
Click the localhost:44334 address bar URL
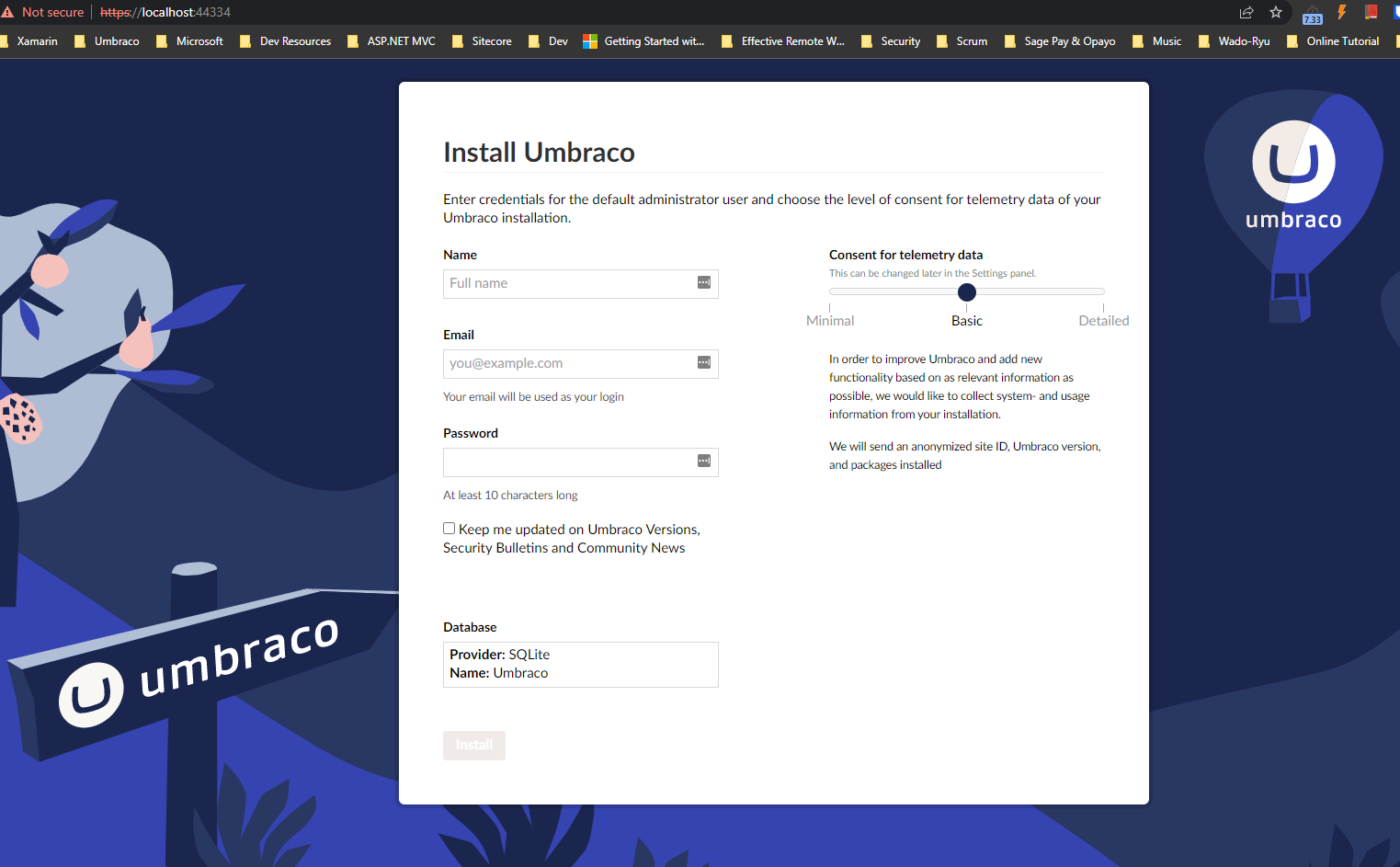point(165,12)
